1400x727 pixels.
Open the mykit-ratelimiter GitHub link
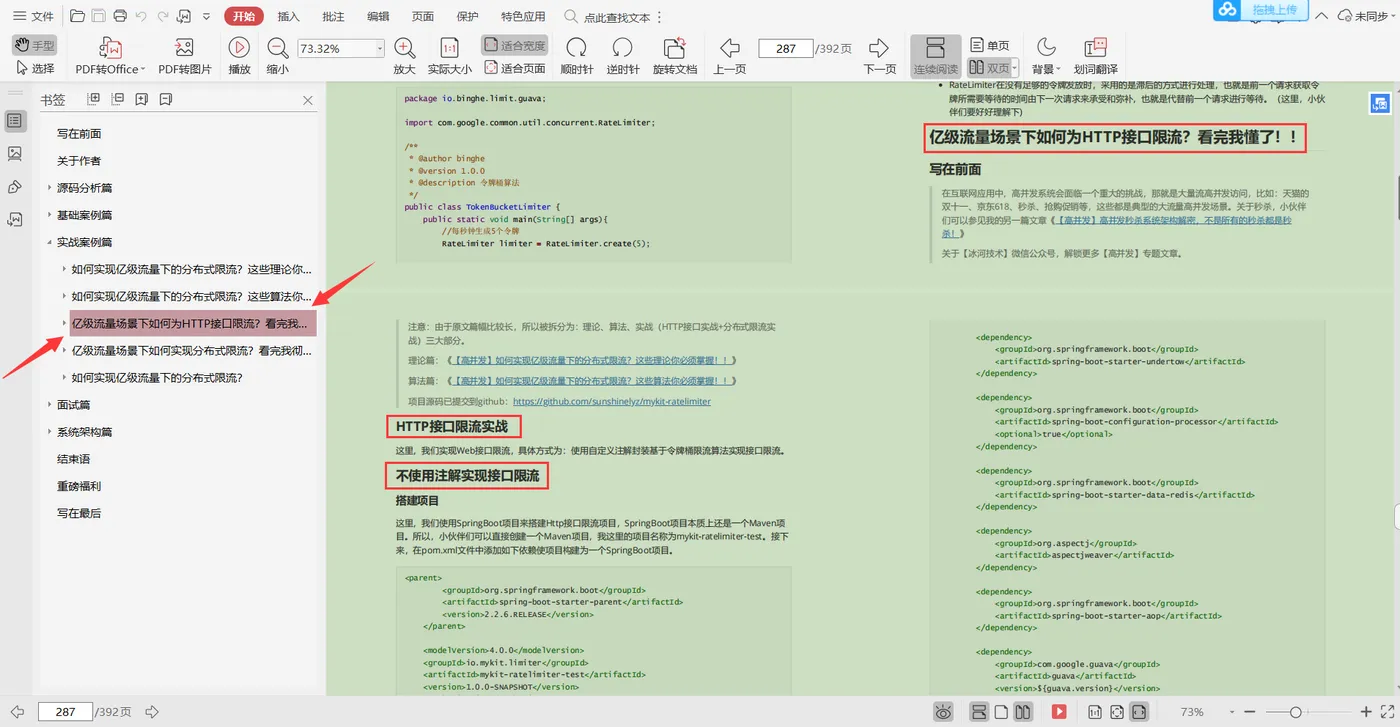coord(611,401)
